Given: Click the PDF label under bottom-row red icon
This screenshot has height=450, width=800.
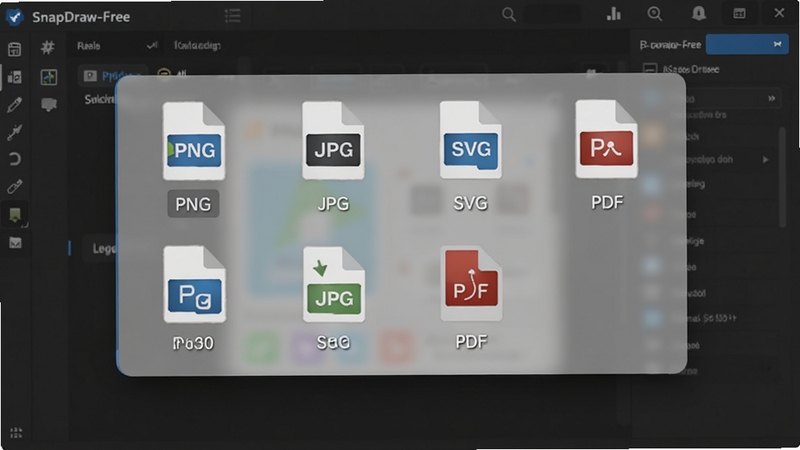Looking at the screenshot, I should click(x=471, y=341).
